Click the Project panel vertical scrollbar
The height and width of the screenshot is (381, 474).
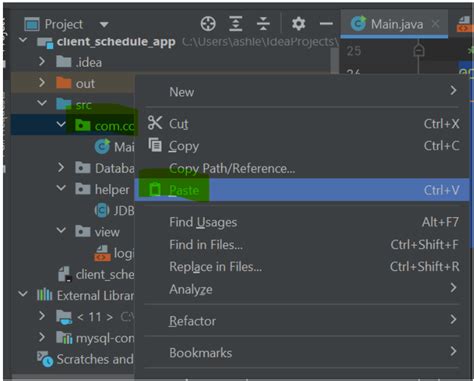335,61
